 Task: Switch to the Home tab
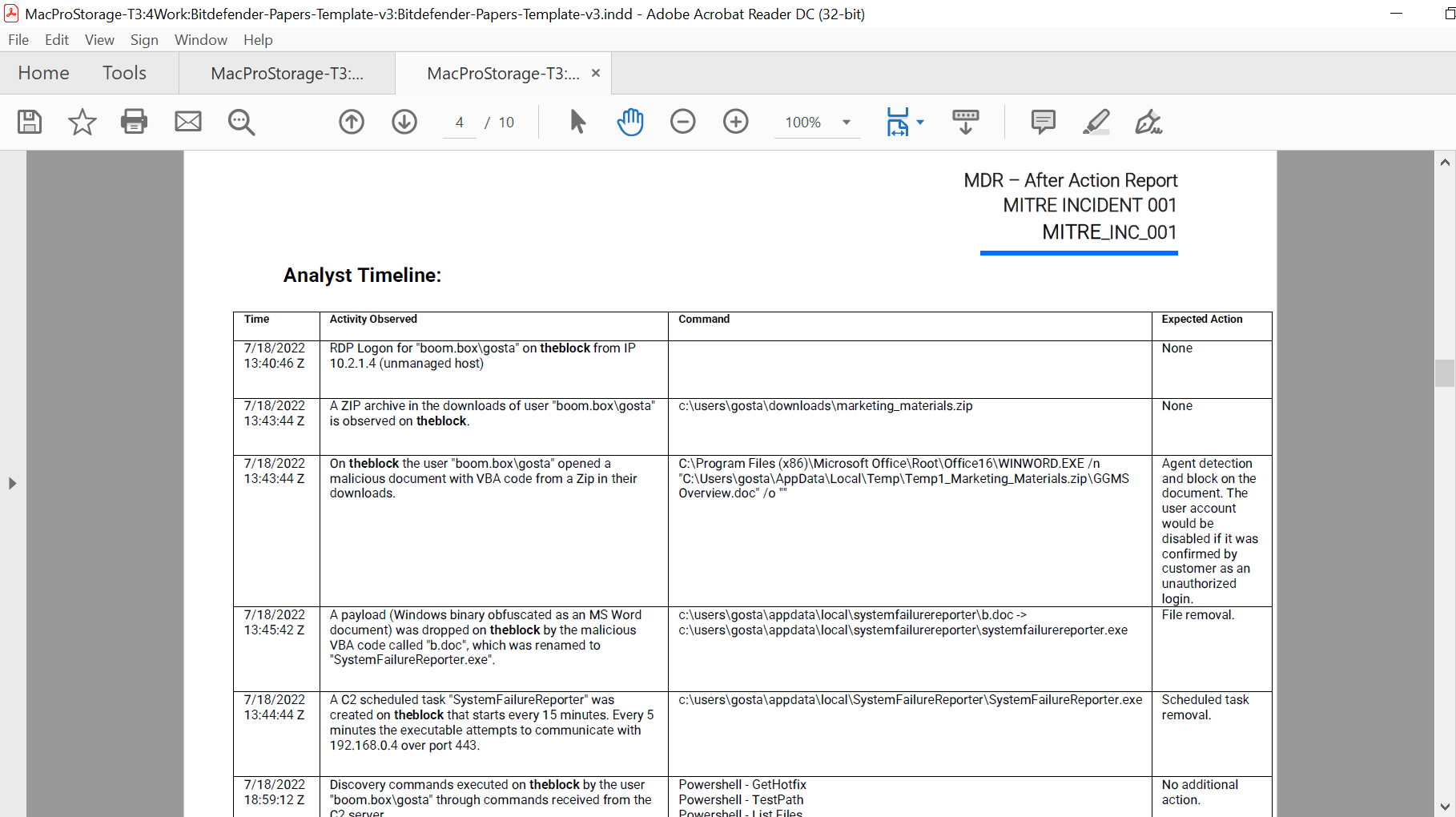point(43,73)
